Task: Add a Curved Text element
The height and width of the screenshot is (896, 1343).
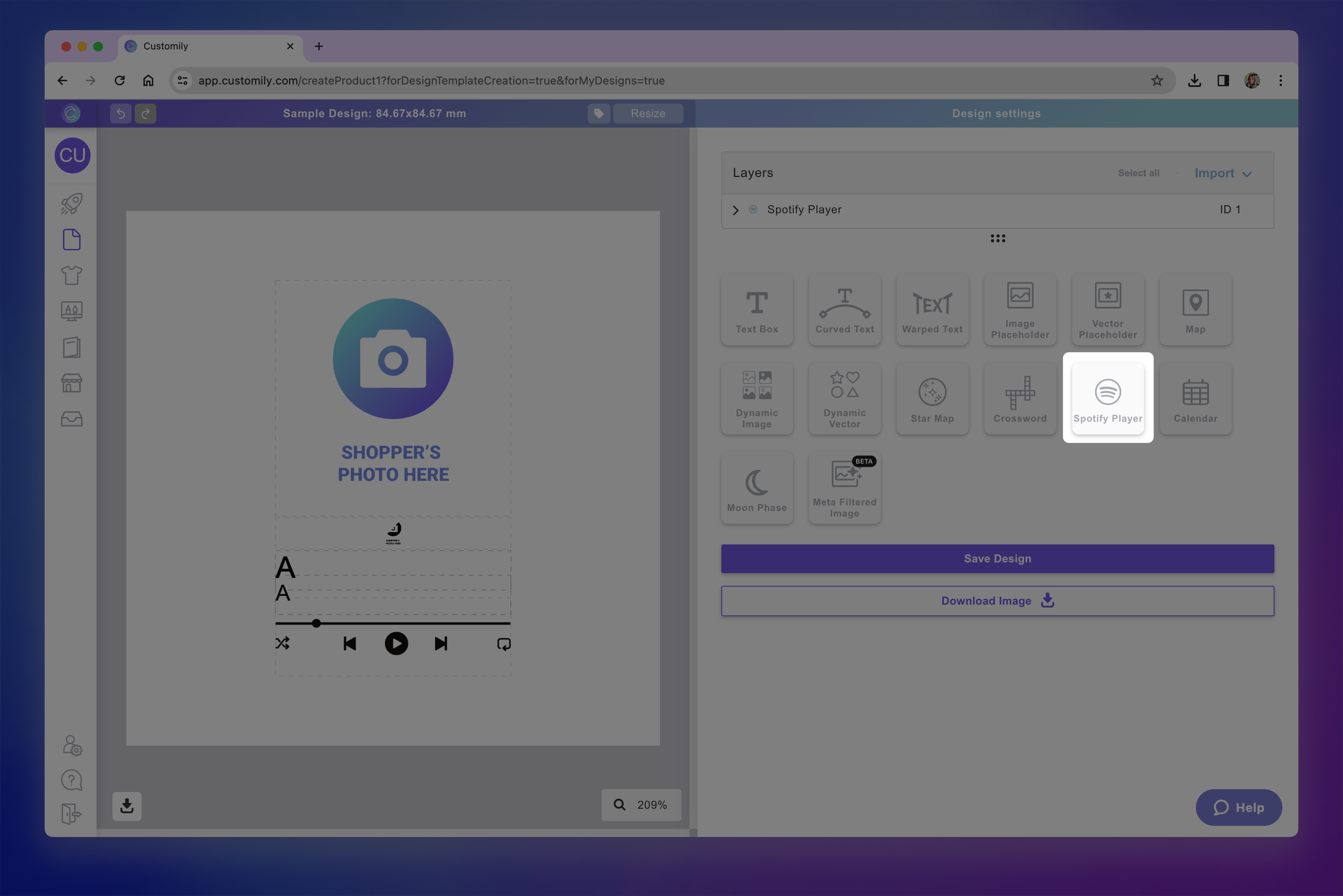Action: (844, 309)
